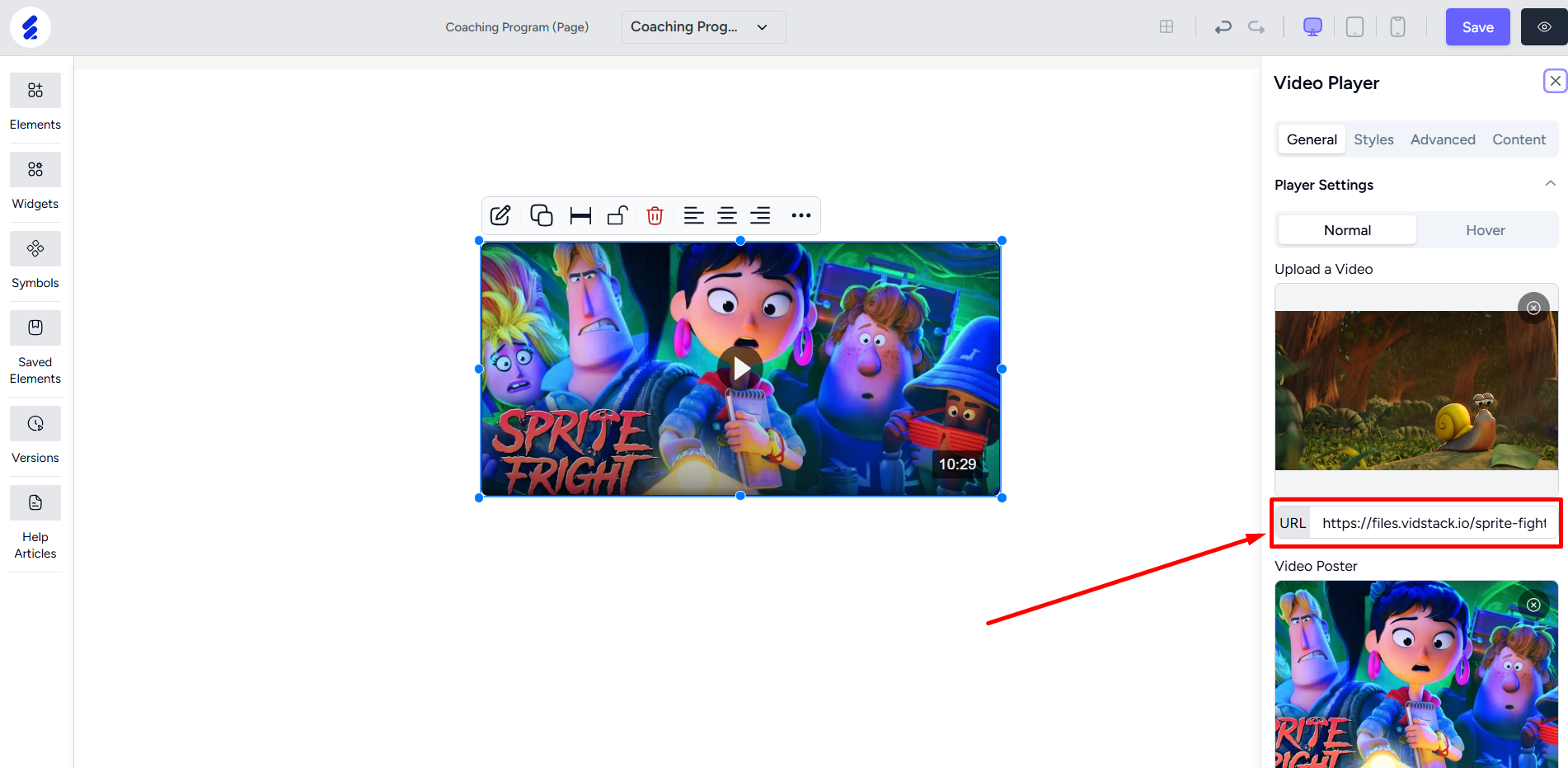This screenshot has height=768, width=1568.
Task: Click the Coaching Program (Page) label
Action: pyautogui.click(x=517, y=27)
